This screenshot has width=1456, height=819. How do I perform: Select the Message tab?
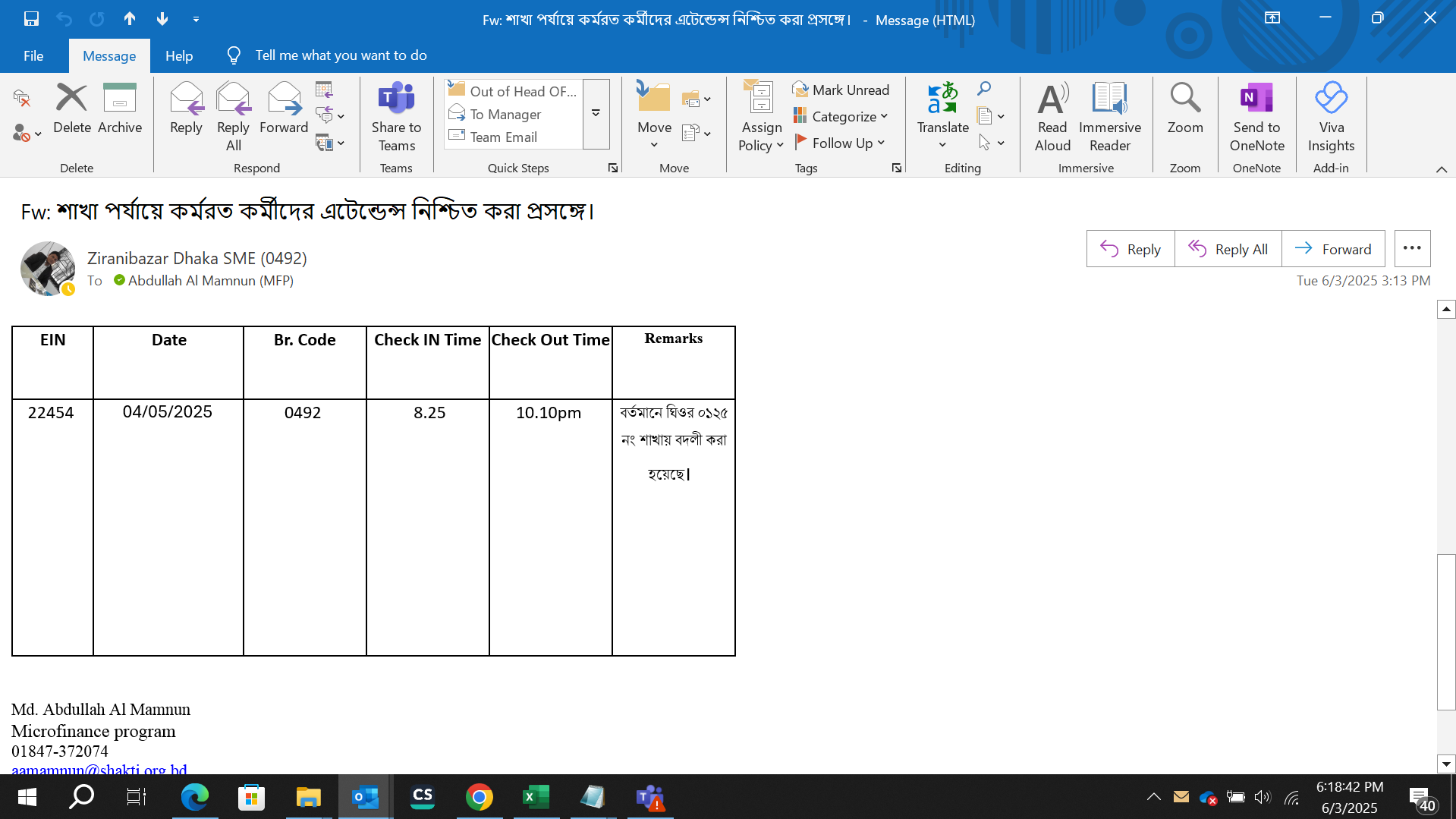(x=109, y=55)
